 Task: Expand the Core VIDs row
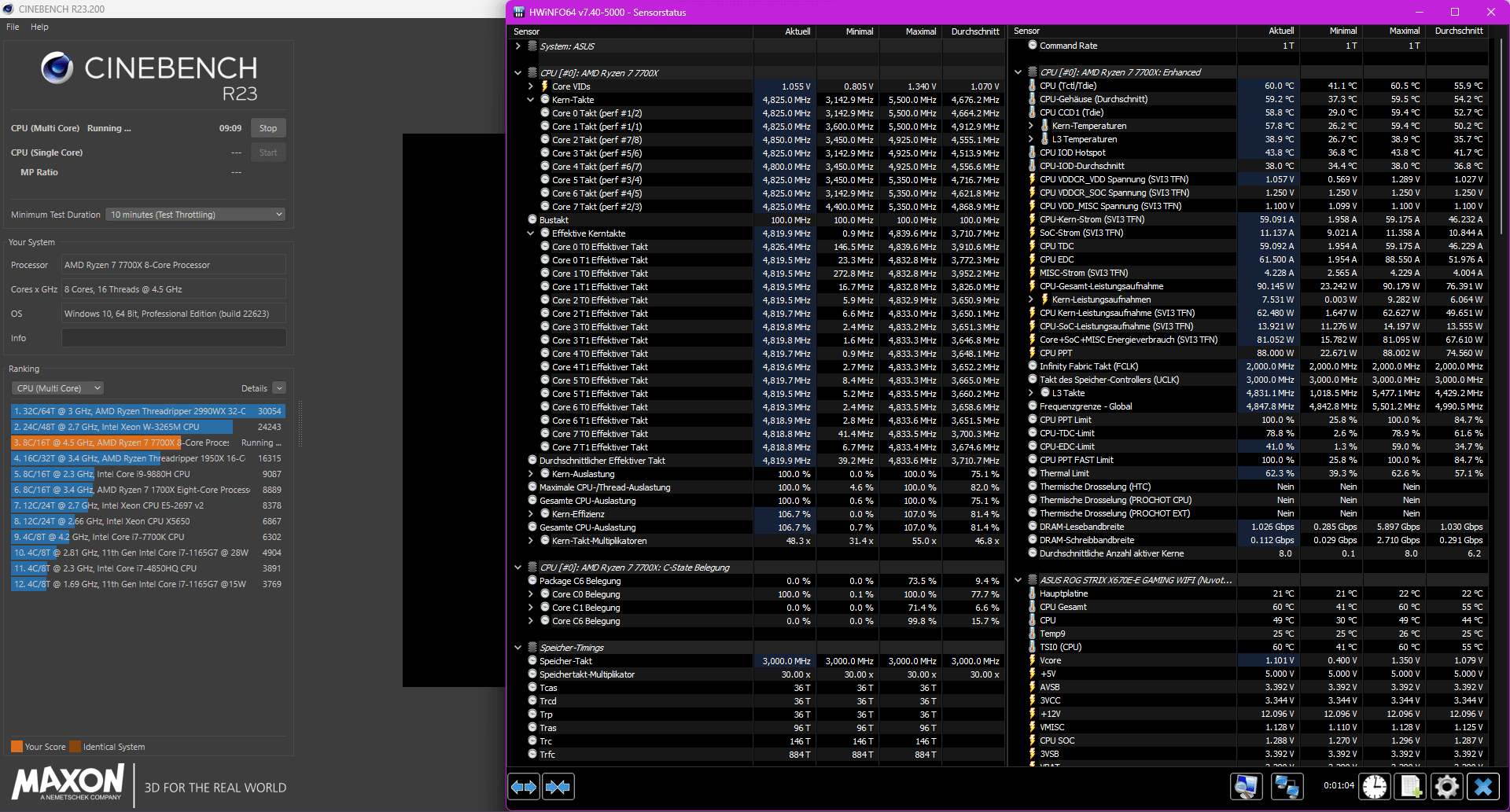pos(531,86)
